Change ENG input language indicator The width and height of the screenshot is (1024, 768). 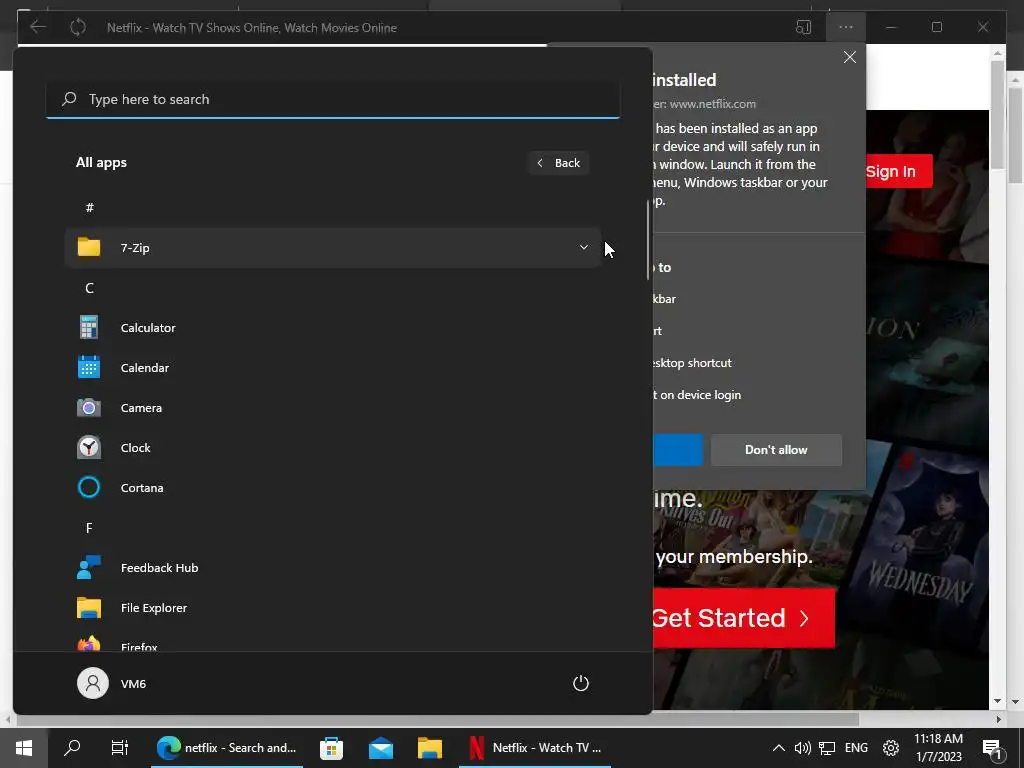coord(856,748)
